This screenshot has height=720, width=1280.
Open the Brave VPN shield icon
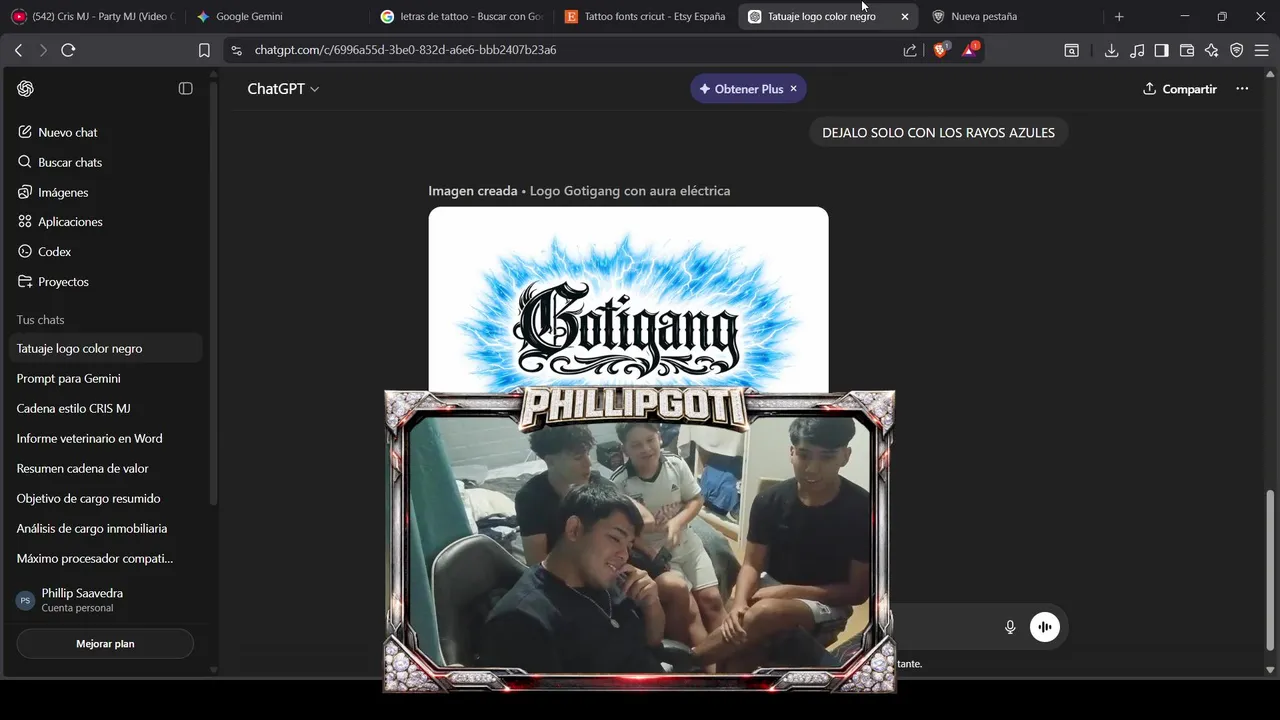[1237, 50]
